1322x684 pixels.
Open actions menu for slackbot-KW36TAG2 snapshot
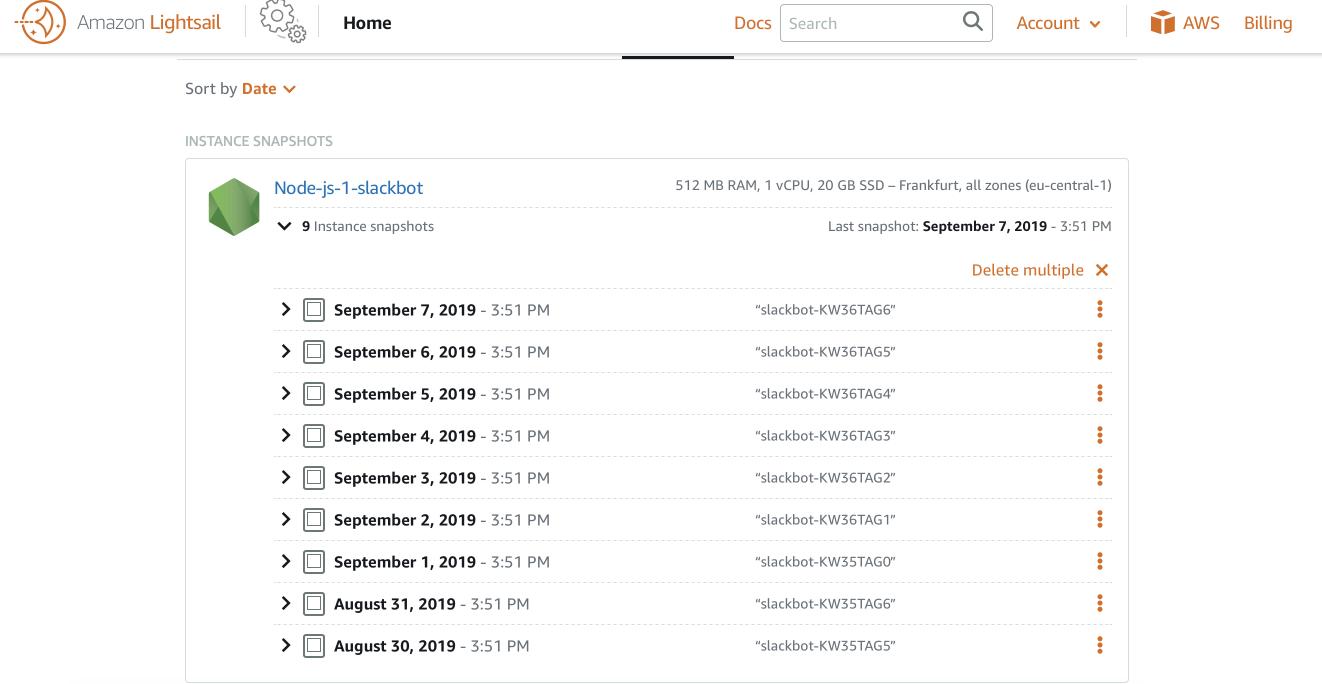(1100, 478)
